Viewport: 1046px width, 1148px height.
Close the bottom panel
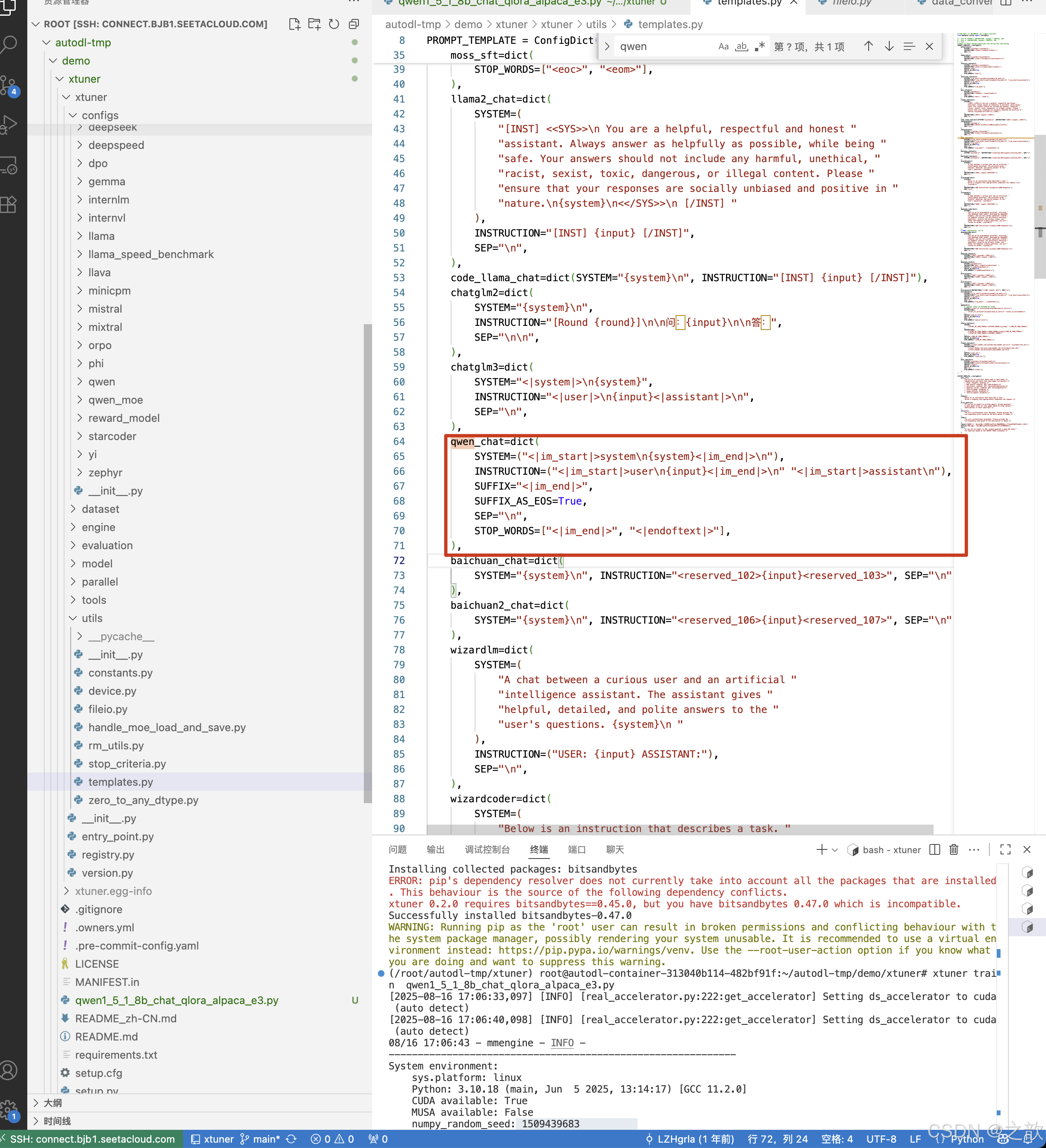coord(1027,849)
